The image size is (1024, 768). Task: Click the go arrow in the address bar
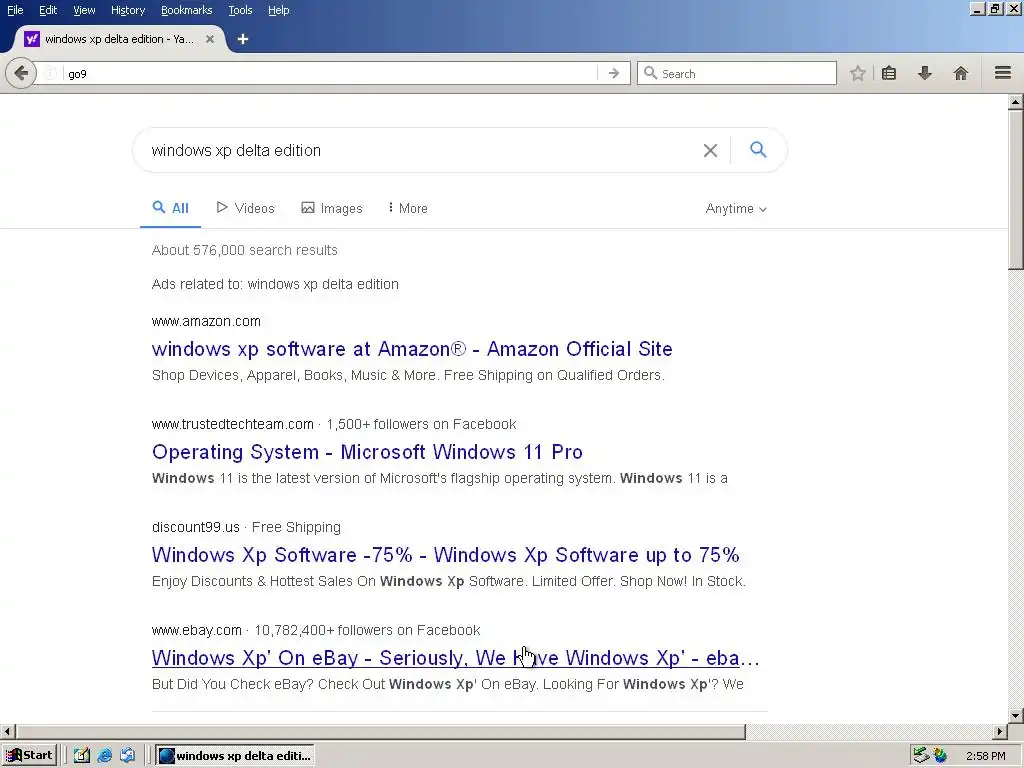[613, 73]
